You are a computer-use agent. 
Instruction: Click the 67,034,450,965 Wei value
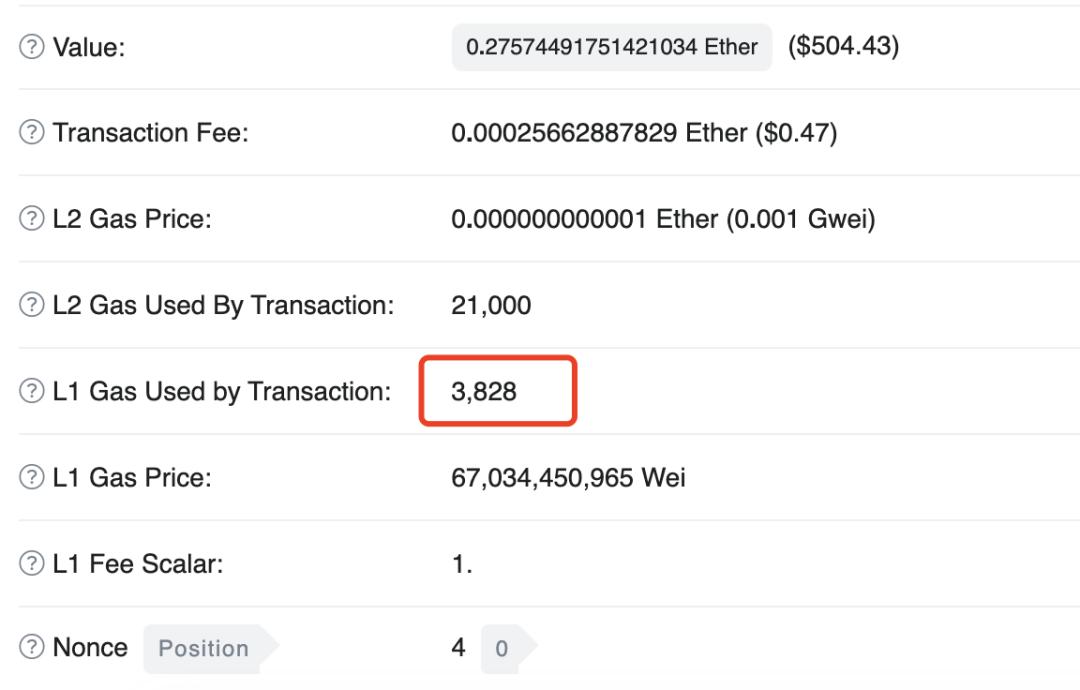click(568, 478)
